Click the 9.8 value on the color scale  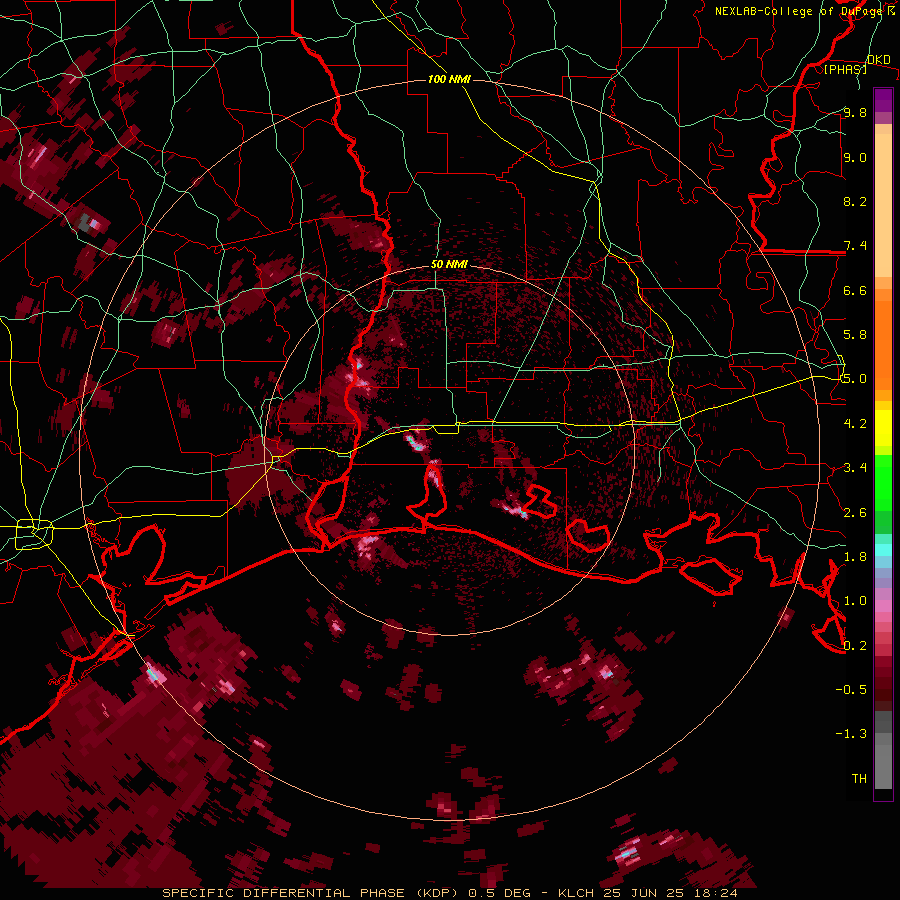[x=855, y=113]
